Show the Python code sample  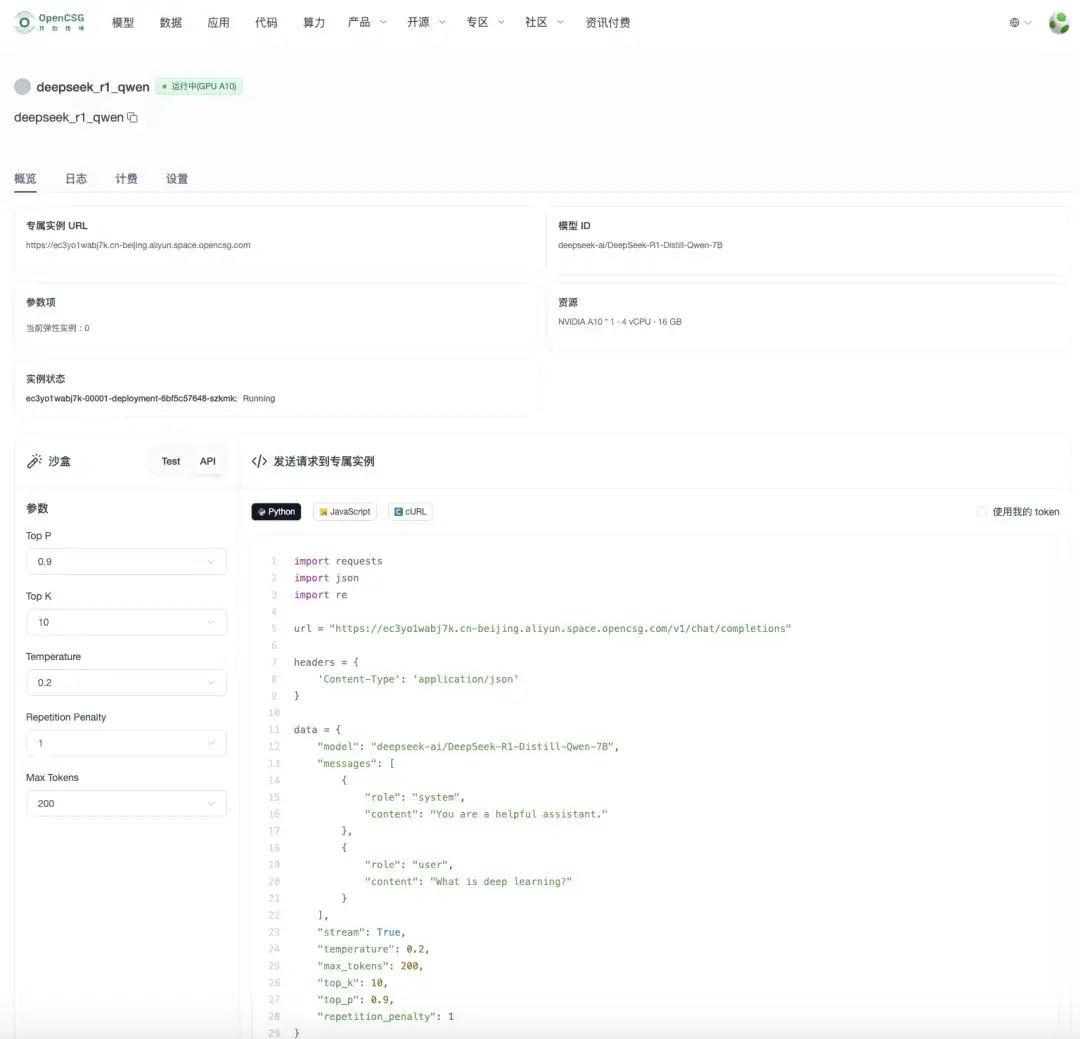click(276, 511)
